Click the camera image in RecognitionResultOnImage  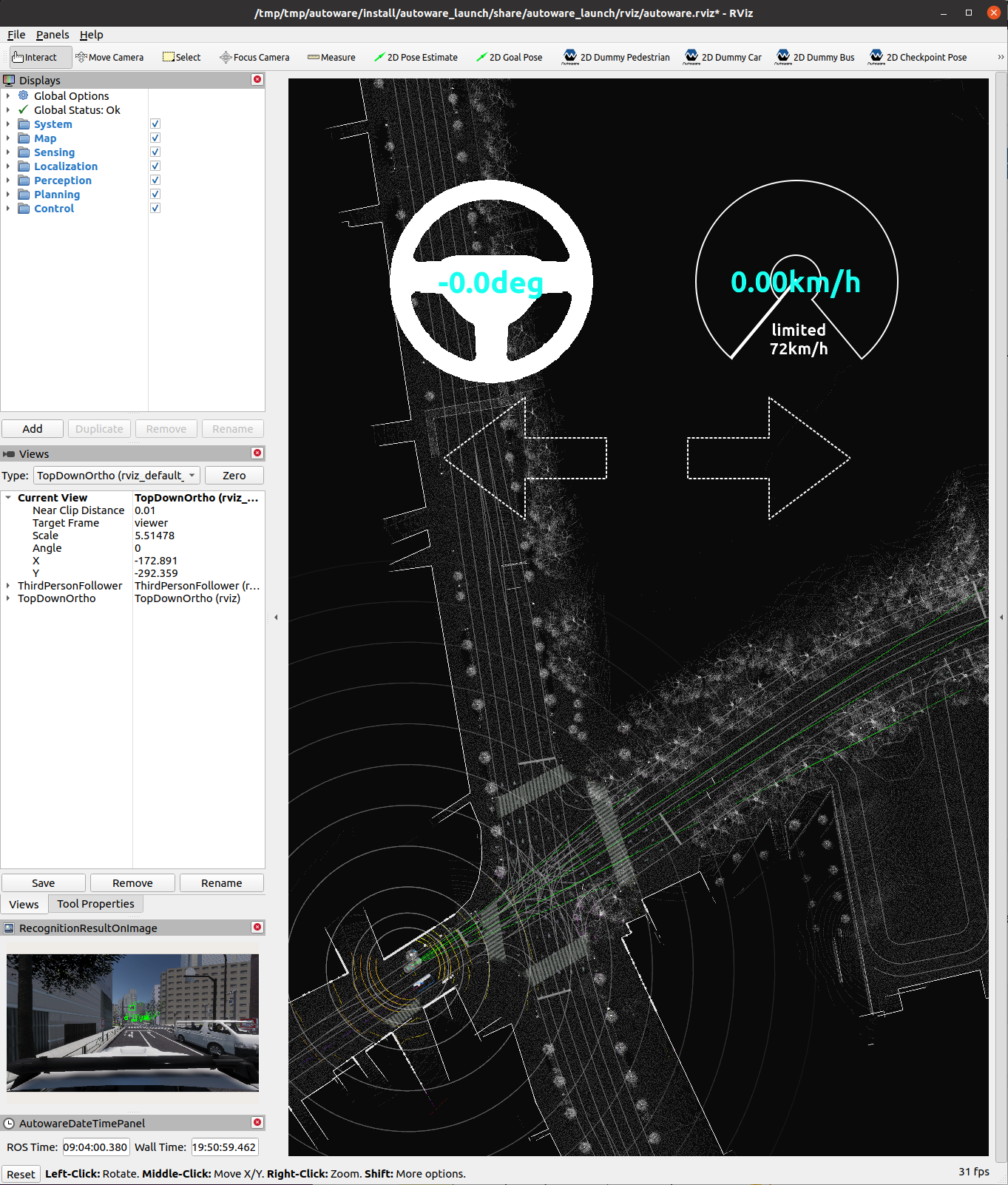[x=132, y=1022]
